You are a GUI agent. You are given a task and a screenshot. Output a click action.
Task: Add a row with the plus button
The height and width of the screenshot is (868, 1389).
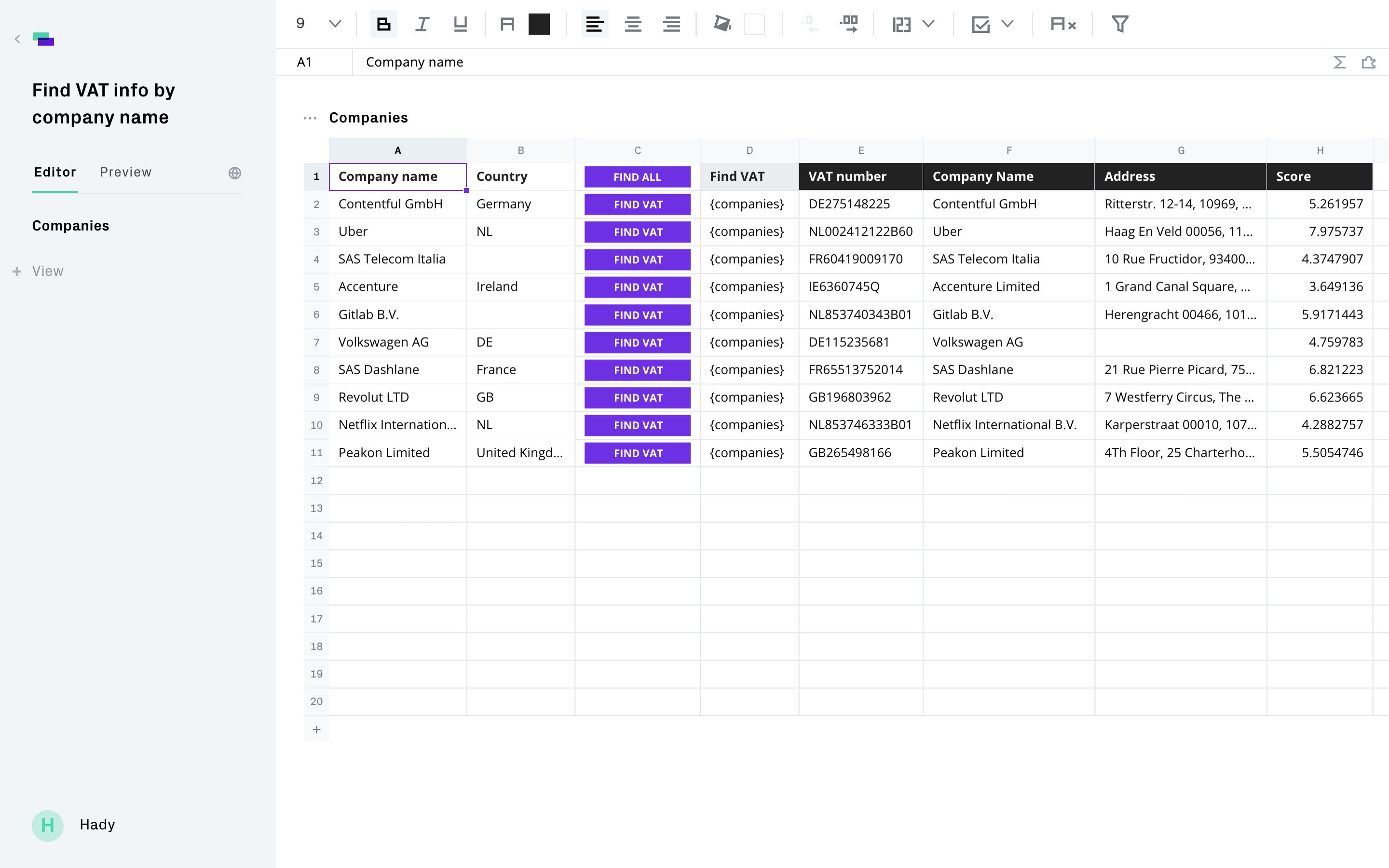pos(316,730)
